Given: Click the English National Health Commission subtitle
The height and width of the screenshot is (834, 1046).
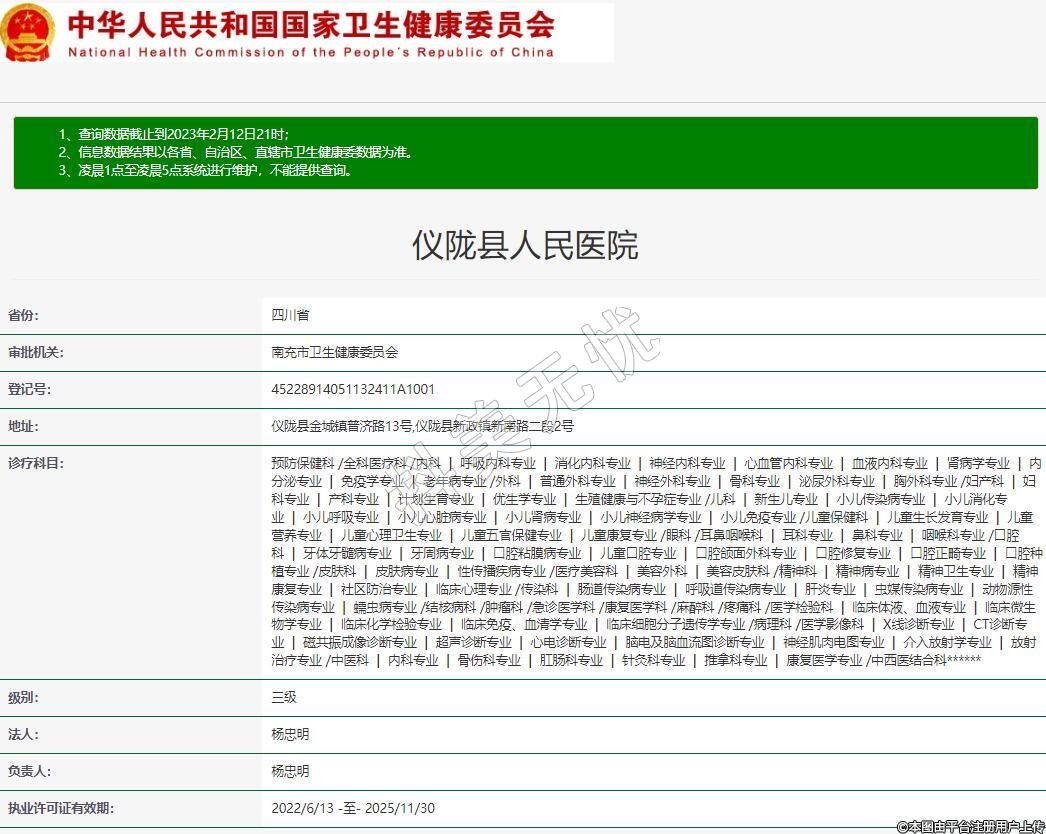Looking at the screenshot, I should tap(310, 52).
